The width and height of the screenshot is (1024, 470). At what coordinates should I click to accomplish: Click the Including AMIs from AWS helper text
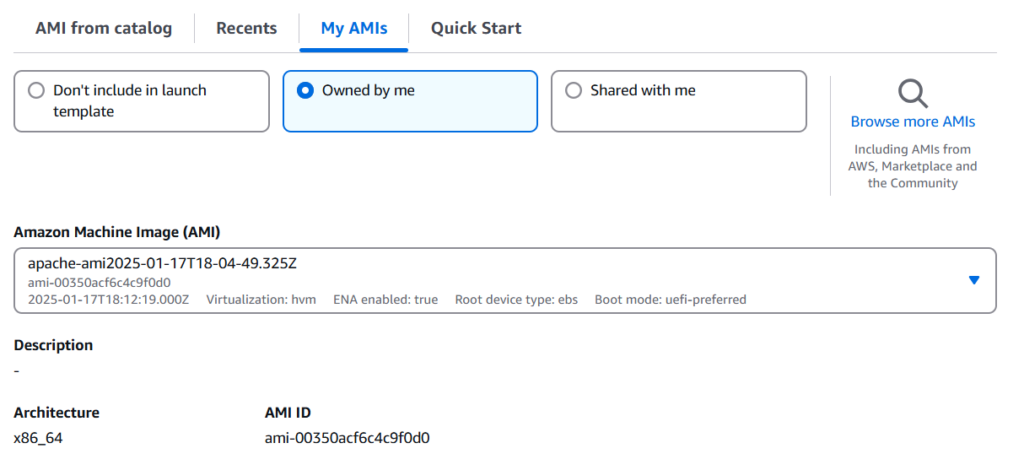pyautogui.click(x=912, y=166)
